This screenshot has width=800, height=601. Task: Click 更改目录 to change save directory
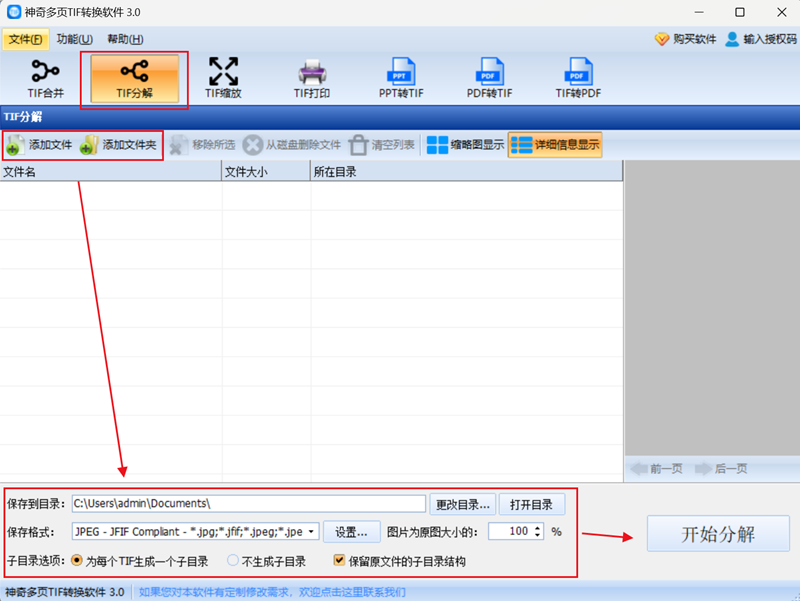(461, 503)
